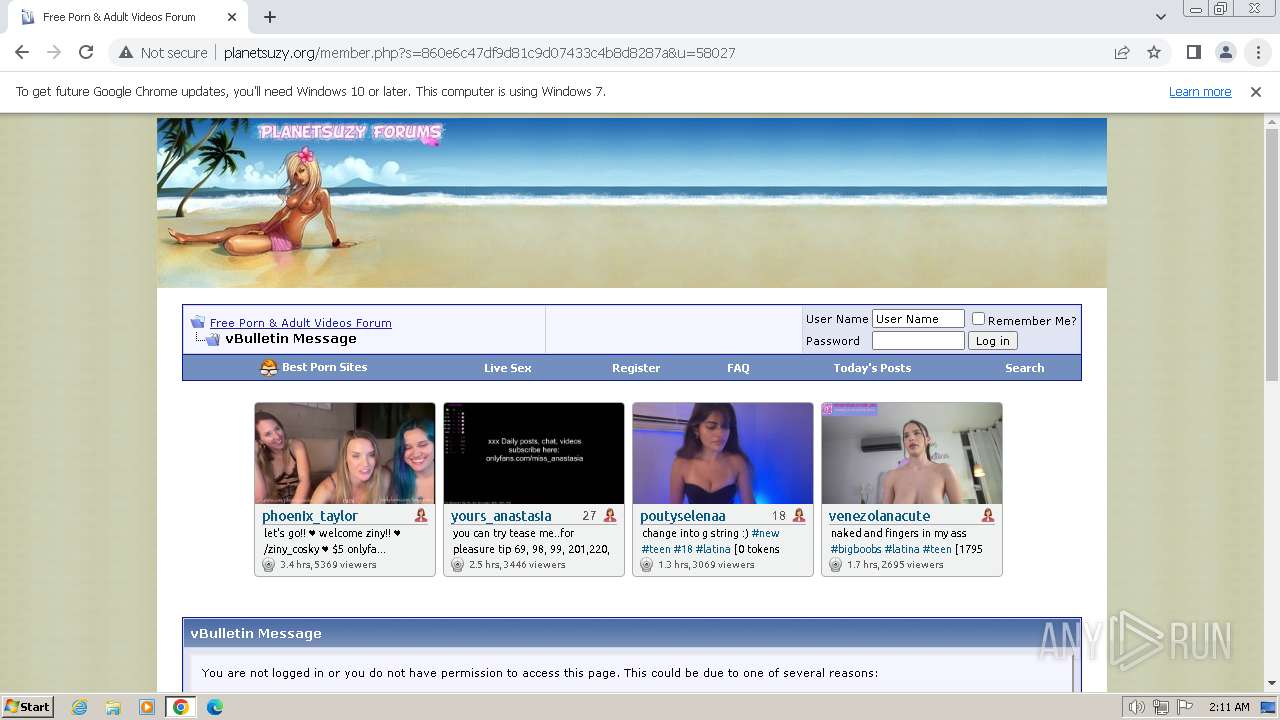Open the venezolanacute thumbnail

tap(912, 454)
